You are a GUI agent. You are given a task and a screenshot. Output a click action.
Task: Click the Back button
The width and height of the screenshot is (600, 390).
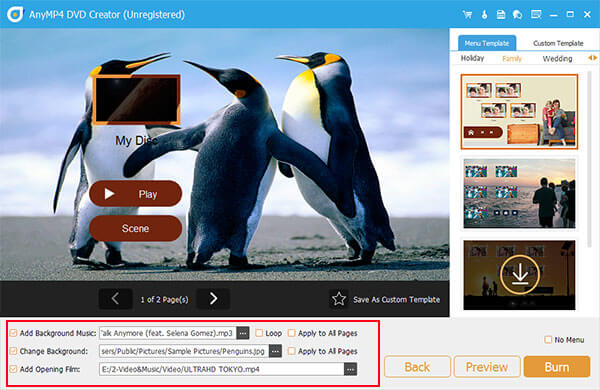click(x=417, y=367)
